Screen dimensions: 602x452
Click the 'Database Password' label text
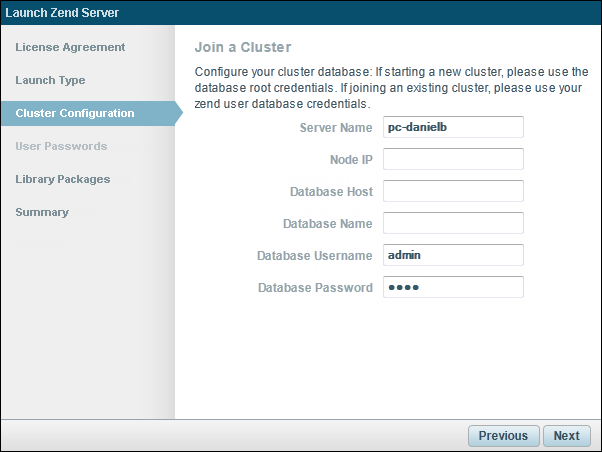(315, 288)
